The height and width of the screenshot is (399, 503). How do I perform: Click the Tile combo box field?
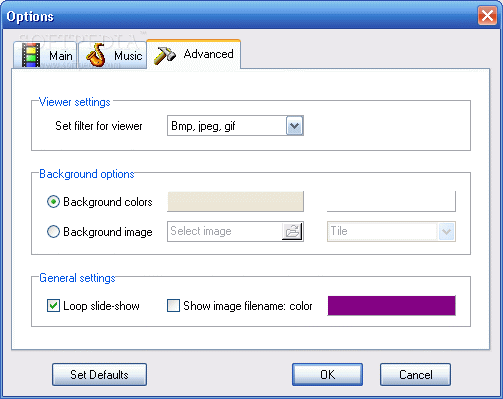[x=391, y=231]
